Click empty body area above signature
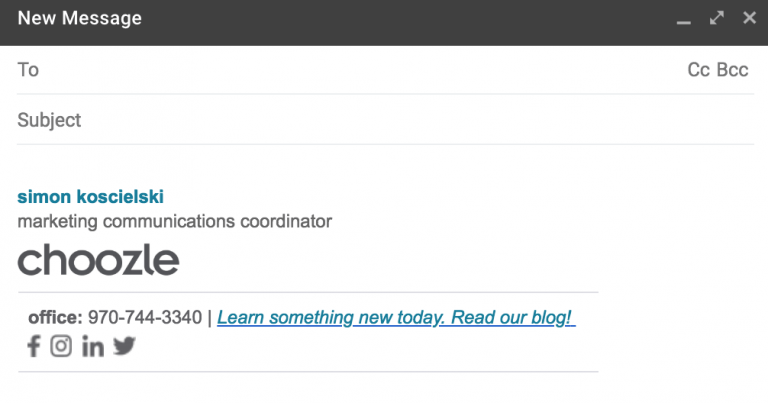Image resolution: width=768 pixels, height=403 pixels. [x=385, y=166]
